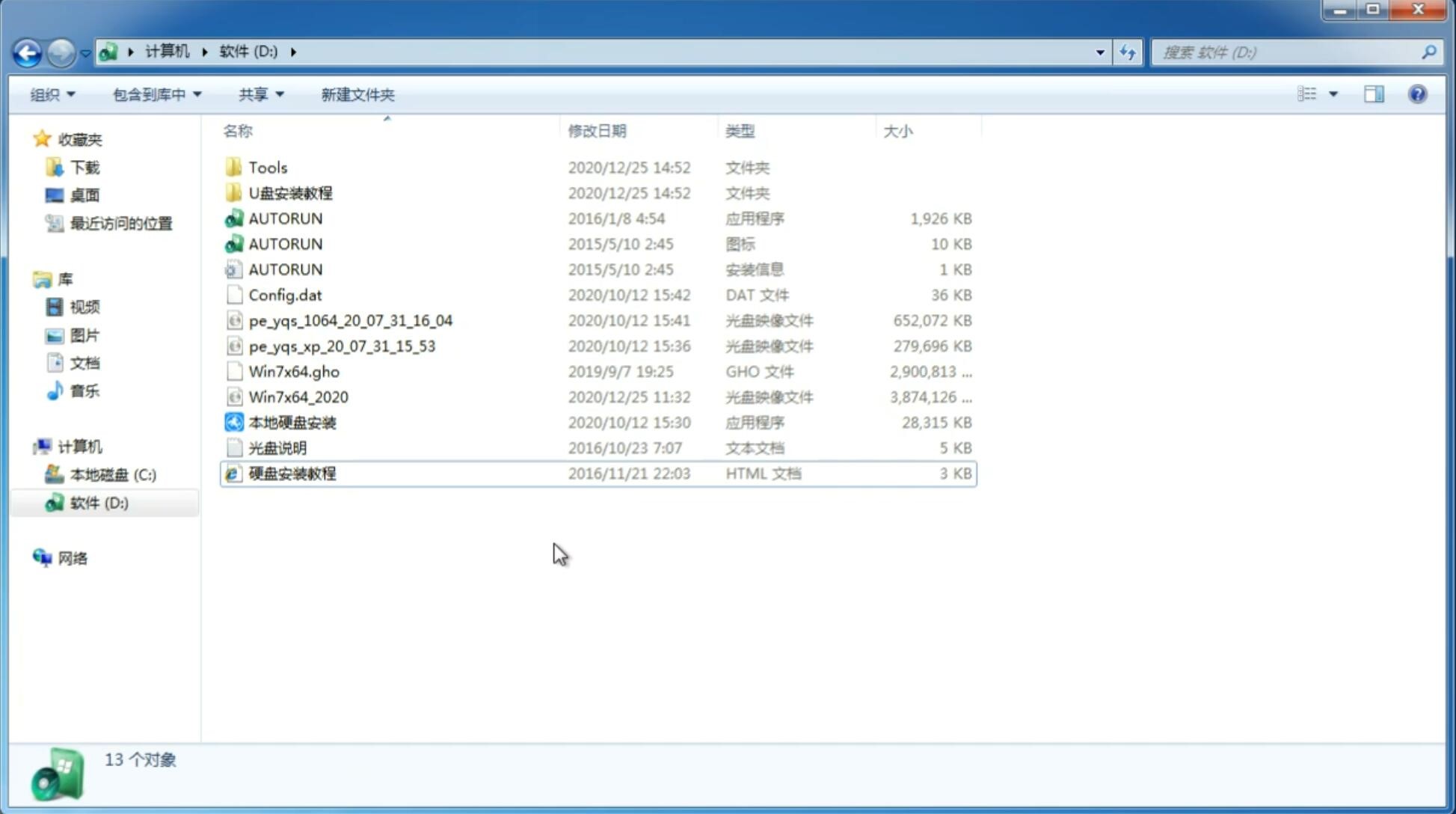This screenshot has height=814, width=1456.
Task: Open pe_yqs_1064 disc image file
Action: click(350, 320)
